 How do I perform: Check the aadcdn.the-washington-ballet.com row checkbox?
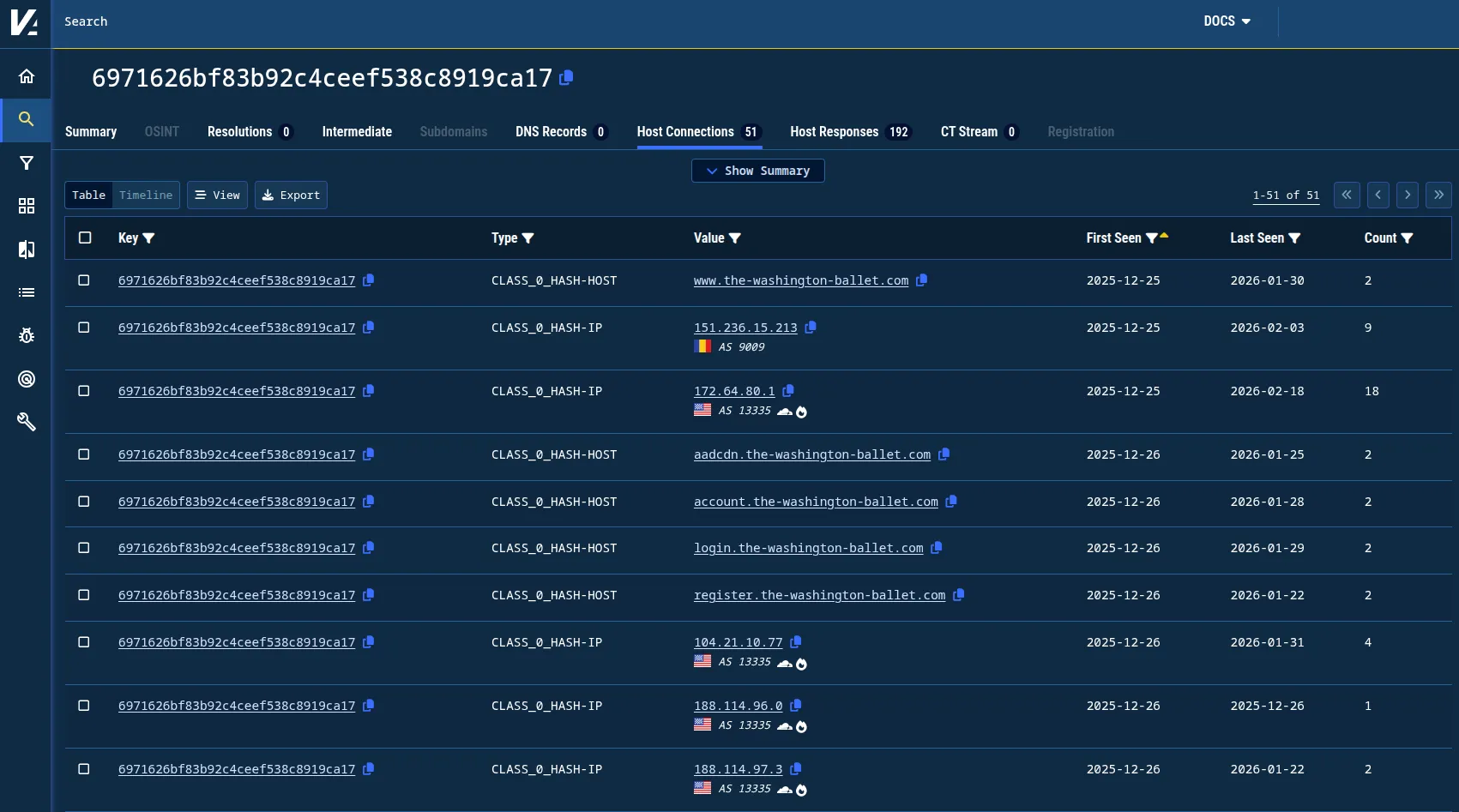[84, 454]
